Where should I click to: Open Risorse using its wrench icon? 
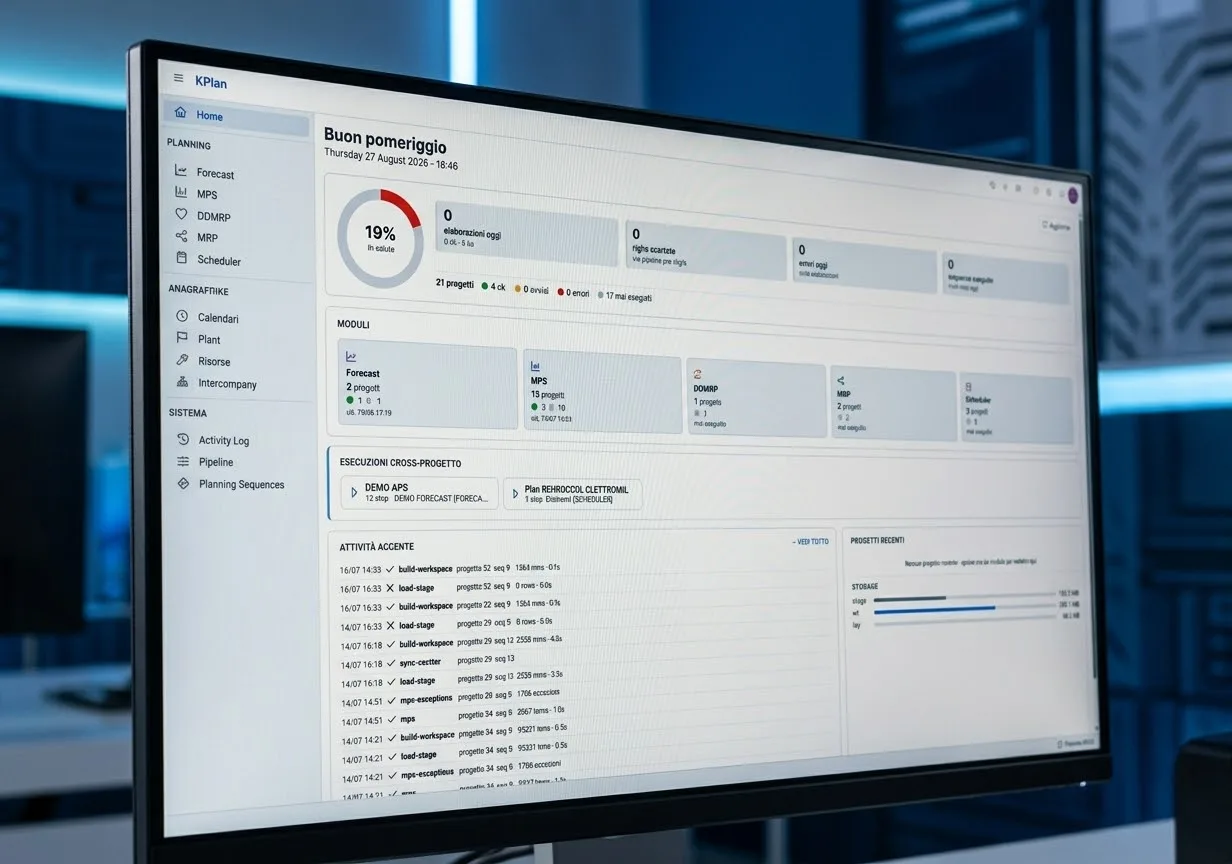(182, 360)
